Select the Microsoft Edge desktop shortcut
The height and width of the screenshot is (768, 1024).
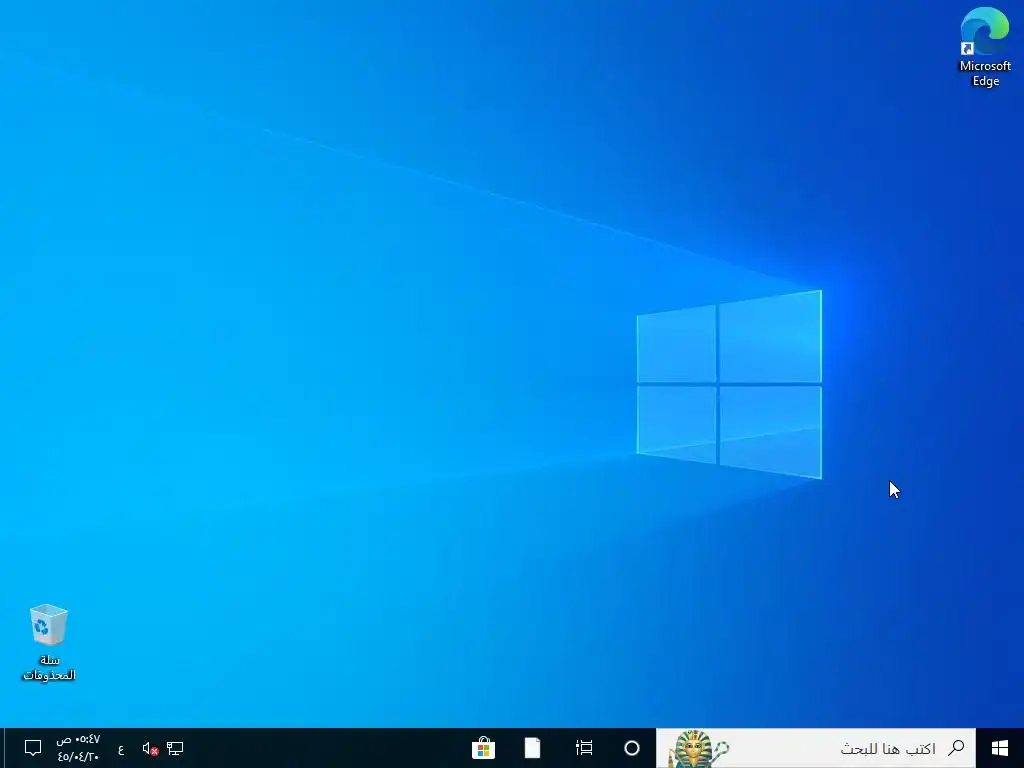(x=985, y=47)
